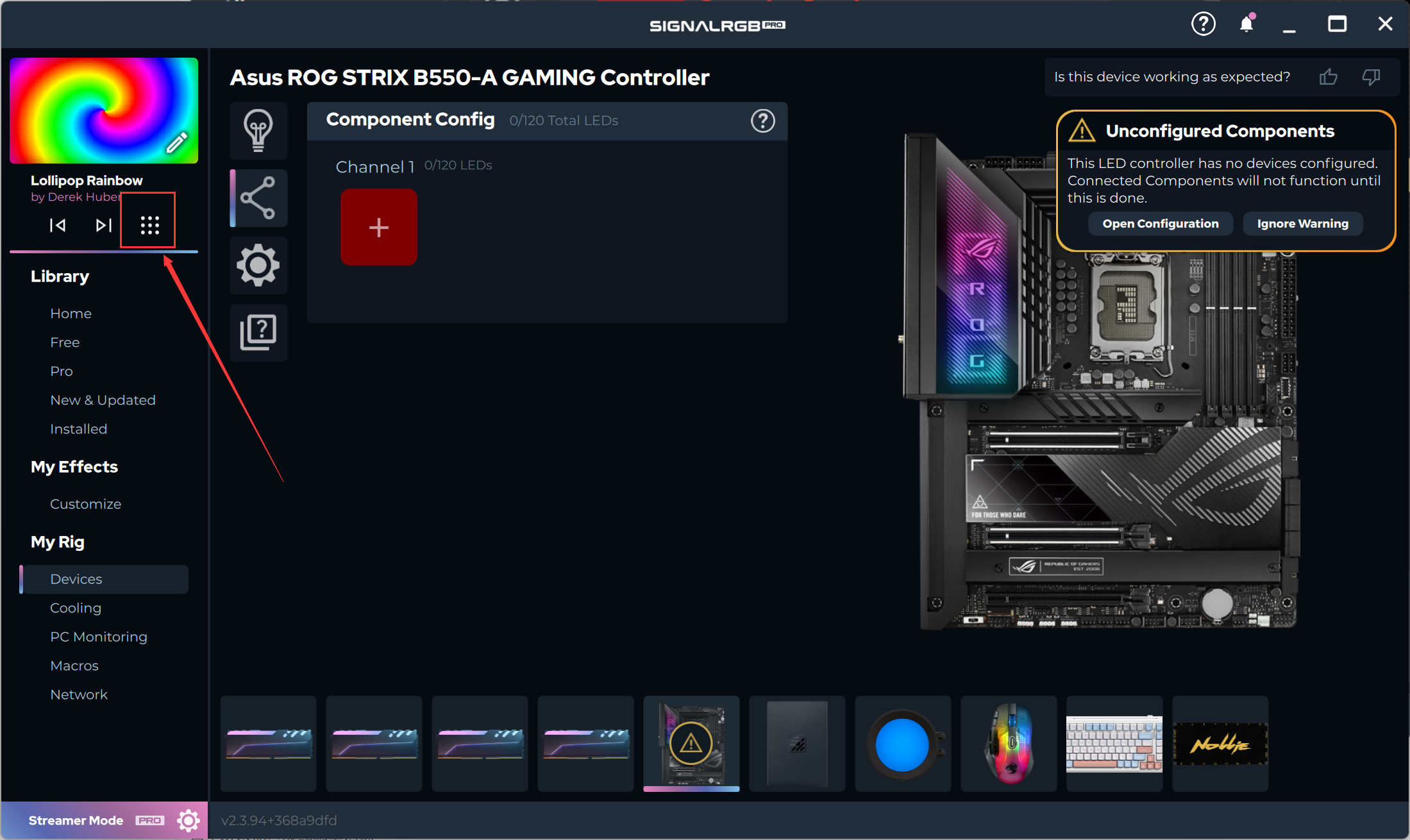Image resolution: width=1410 pixels, height=840 pixels.
Task: Click the motherboard image
Action: 1100,382
